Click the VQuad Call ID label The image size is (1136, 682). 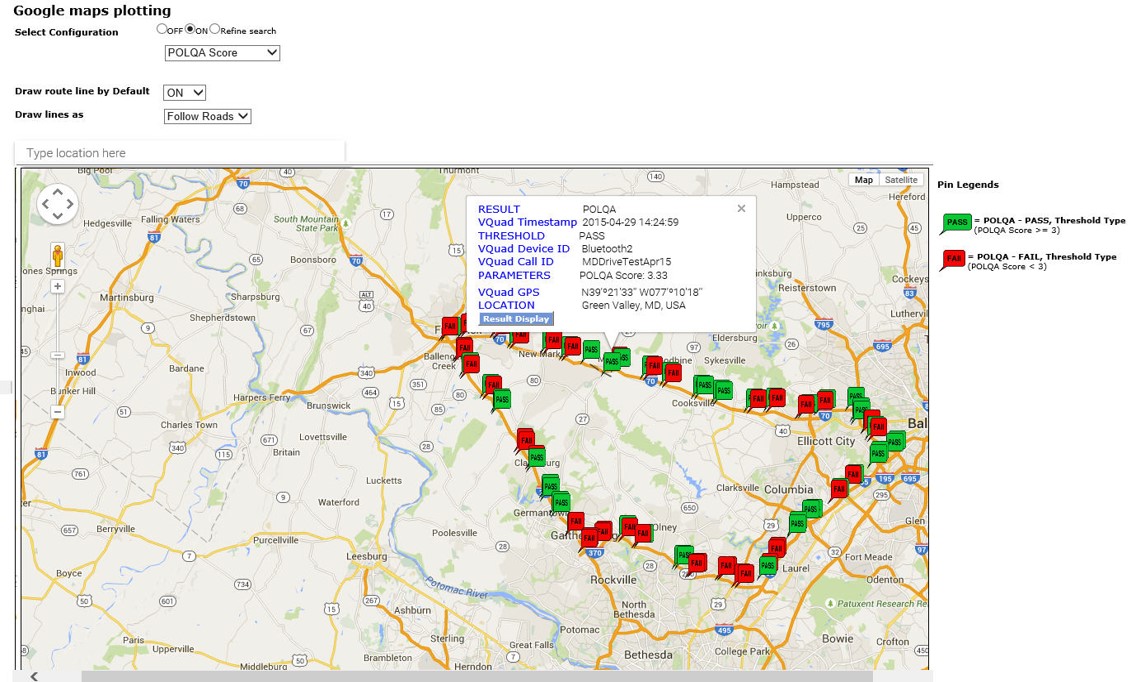click(516, 262)
